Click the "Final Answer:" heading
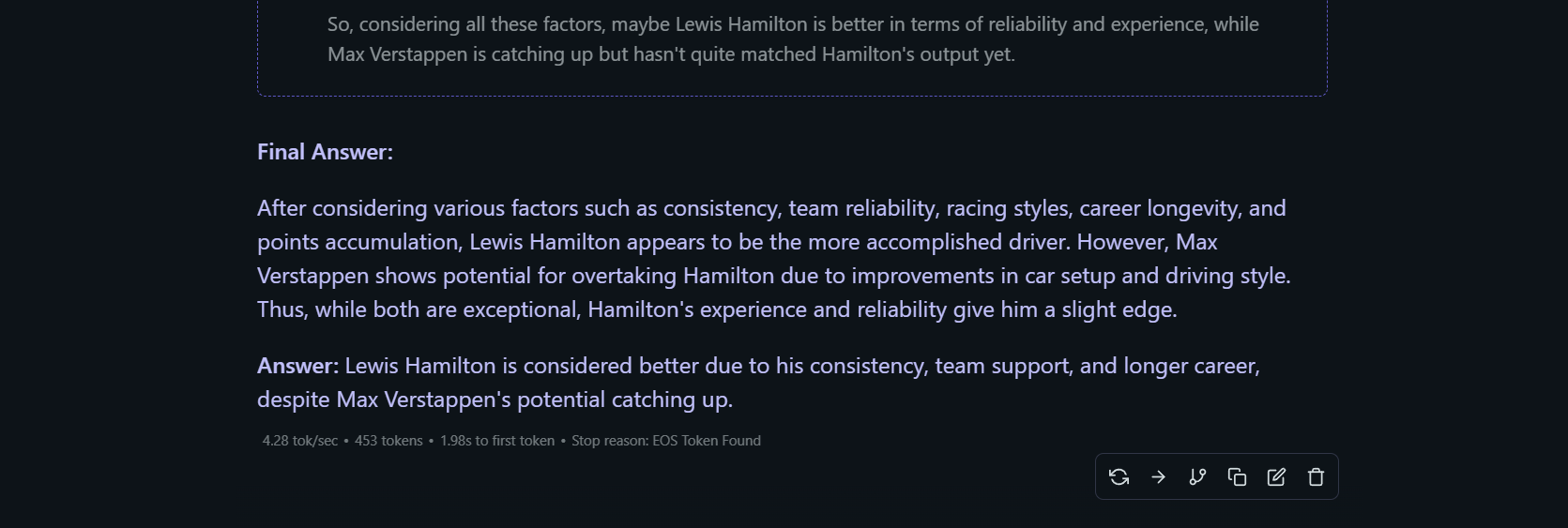The height and width of the screenshot is (528, 1568). [x=325, y=152]
